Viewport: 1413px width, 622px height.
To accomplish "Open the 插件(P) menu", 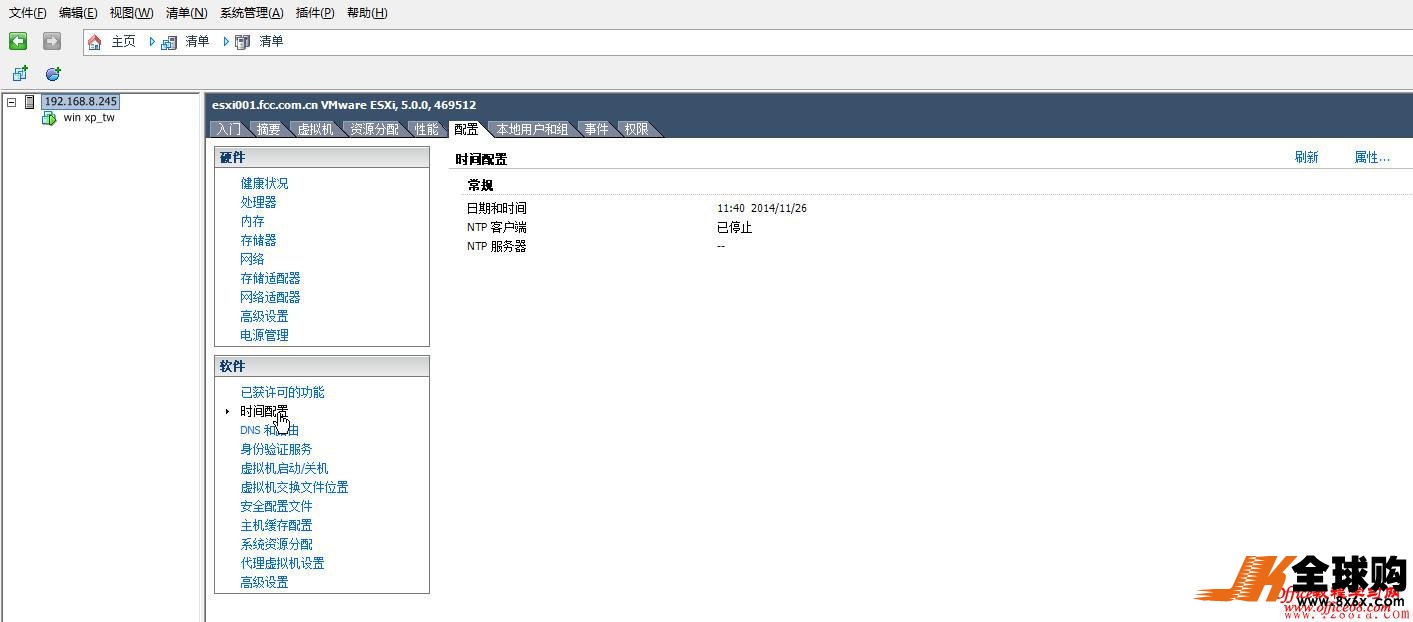I will (315, 13).
